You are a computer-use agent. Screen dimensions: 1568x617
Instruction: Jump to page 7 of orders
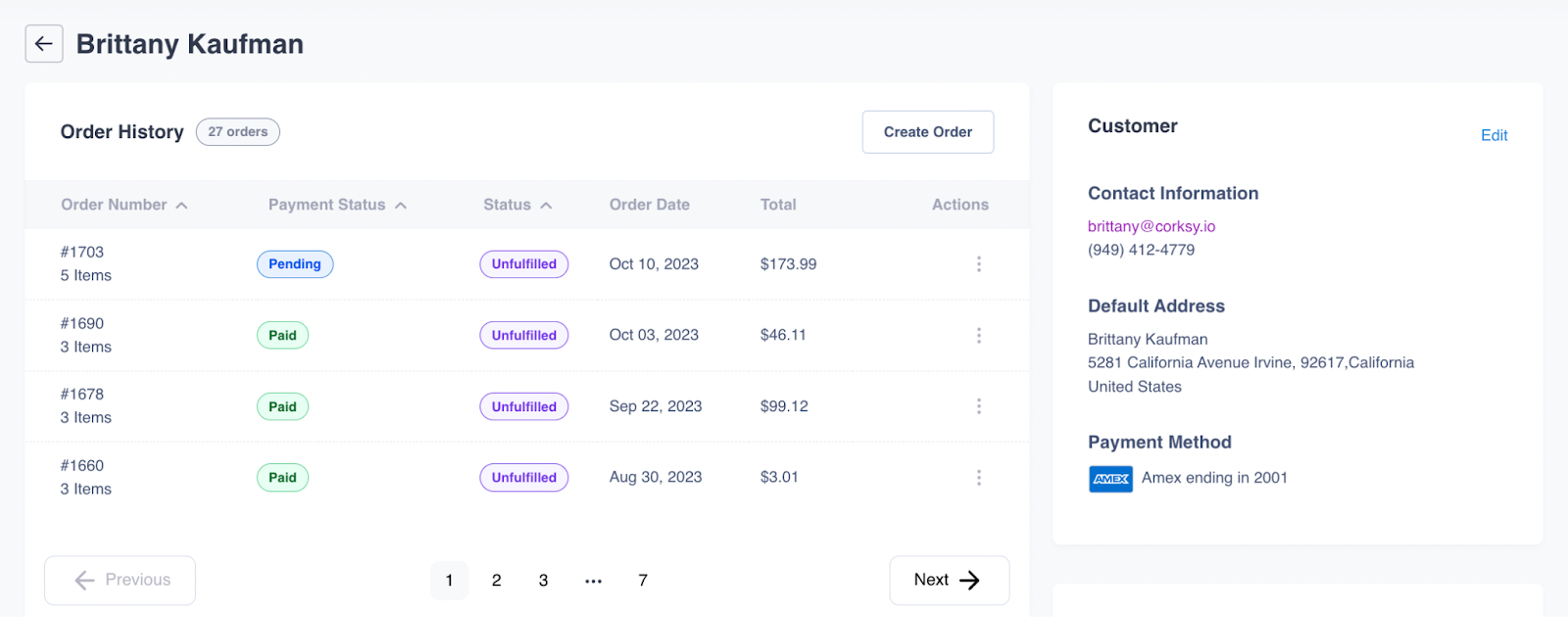pos(643,581)
